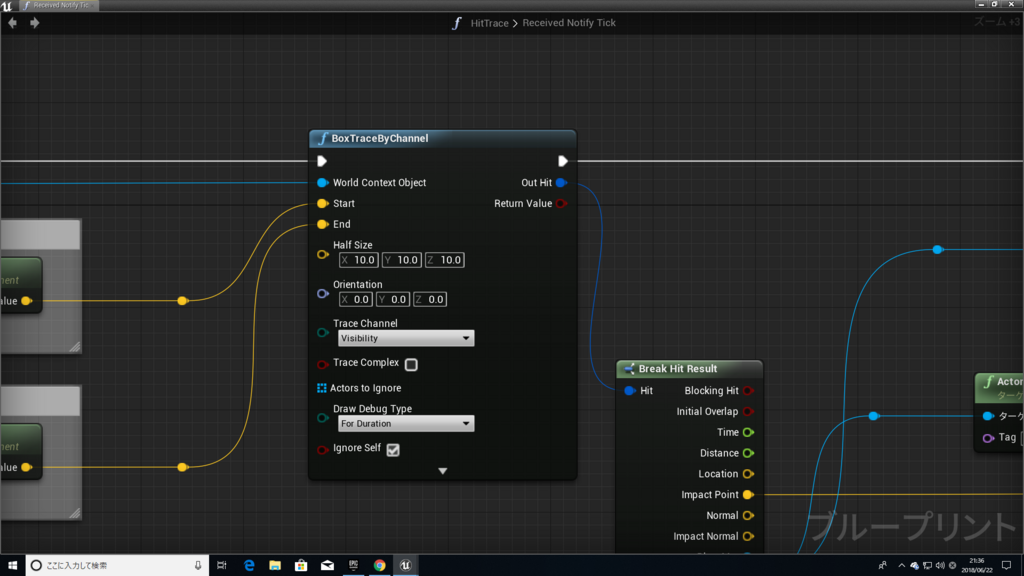
Task: Click the Actors to Ignore array pin
Action: click(x=322, y=388)
